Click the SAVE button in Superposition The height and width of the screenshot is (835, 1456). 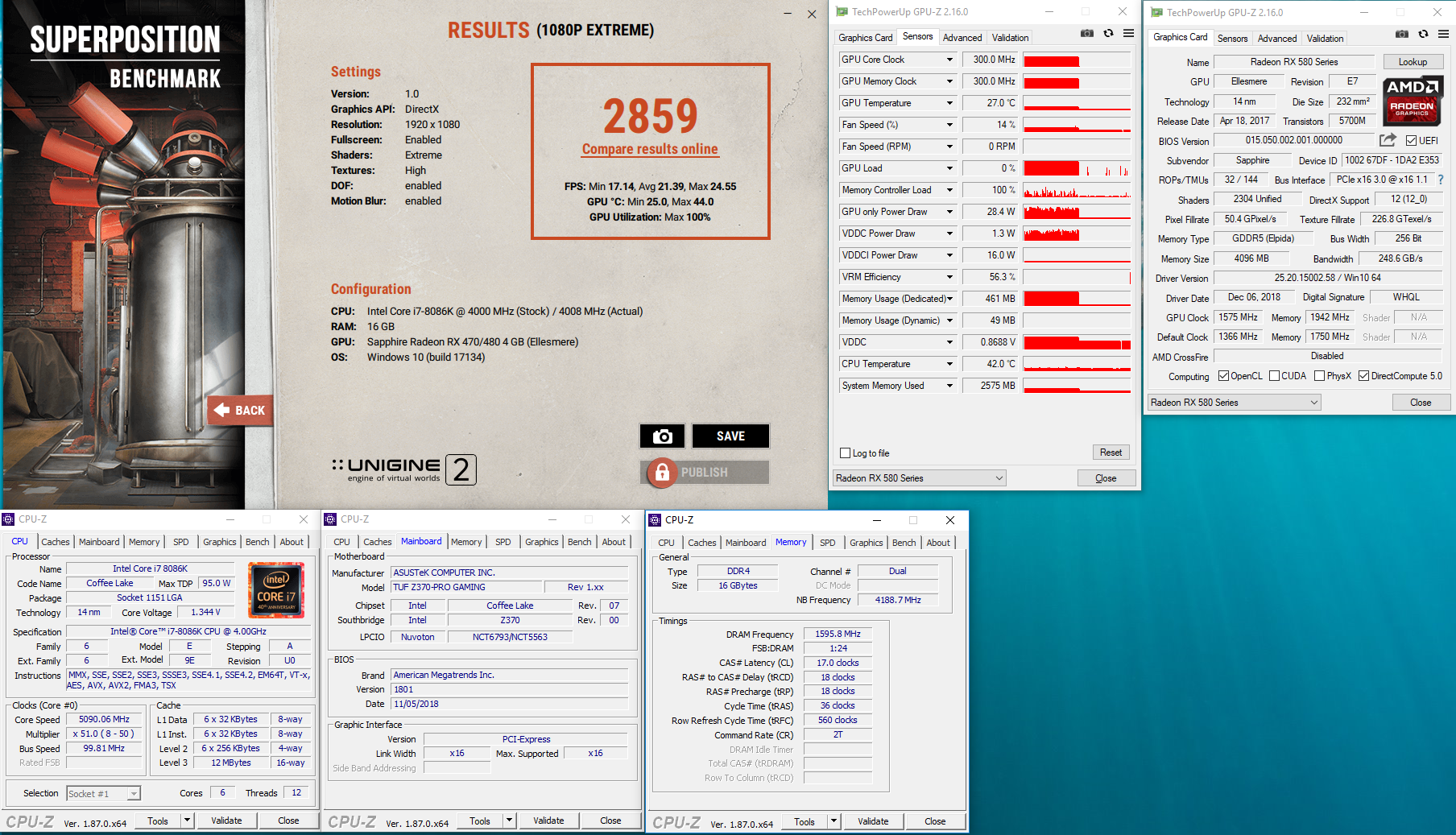(730, 436)
